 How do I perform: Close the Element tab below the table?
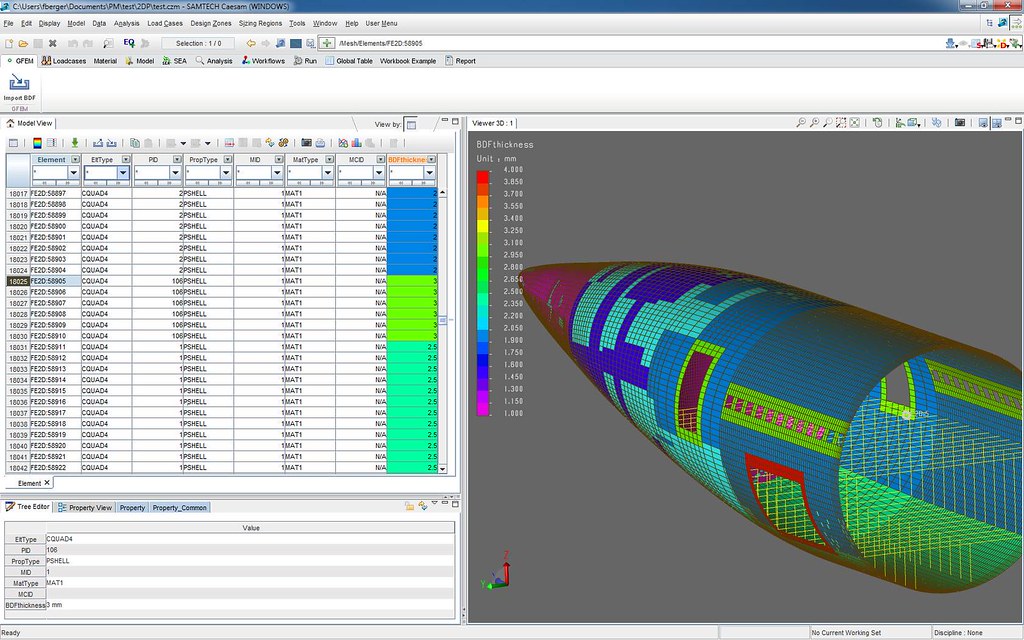pos(47,483)
